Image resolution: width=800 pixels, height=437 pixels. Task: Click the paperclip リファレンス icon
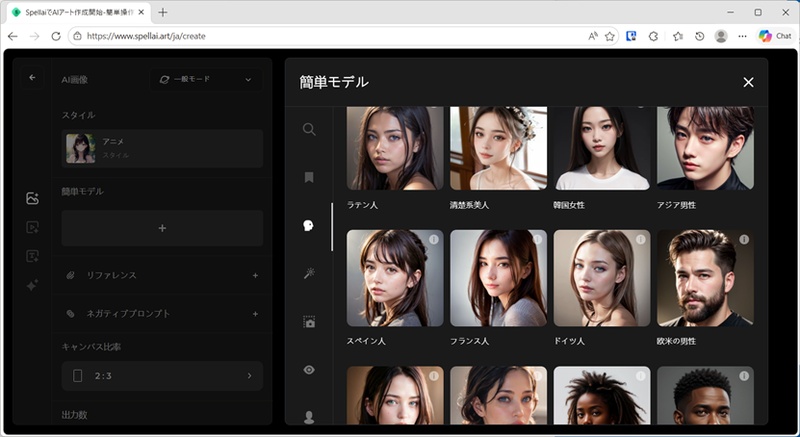click(x=70, y=275)
